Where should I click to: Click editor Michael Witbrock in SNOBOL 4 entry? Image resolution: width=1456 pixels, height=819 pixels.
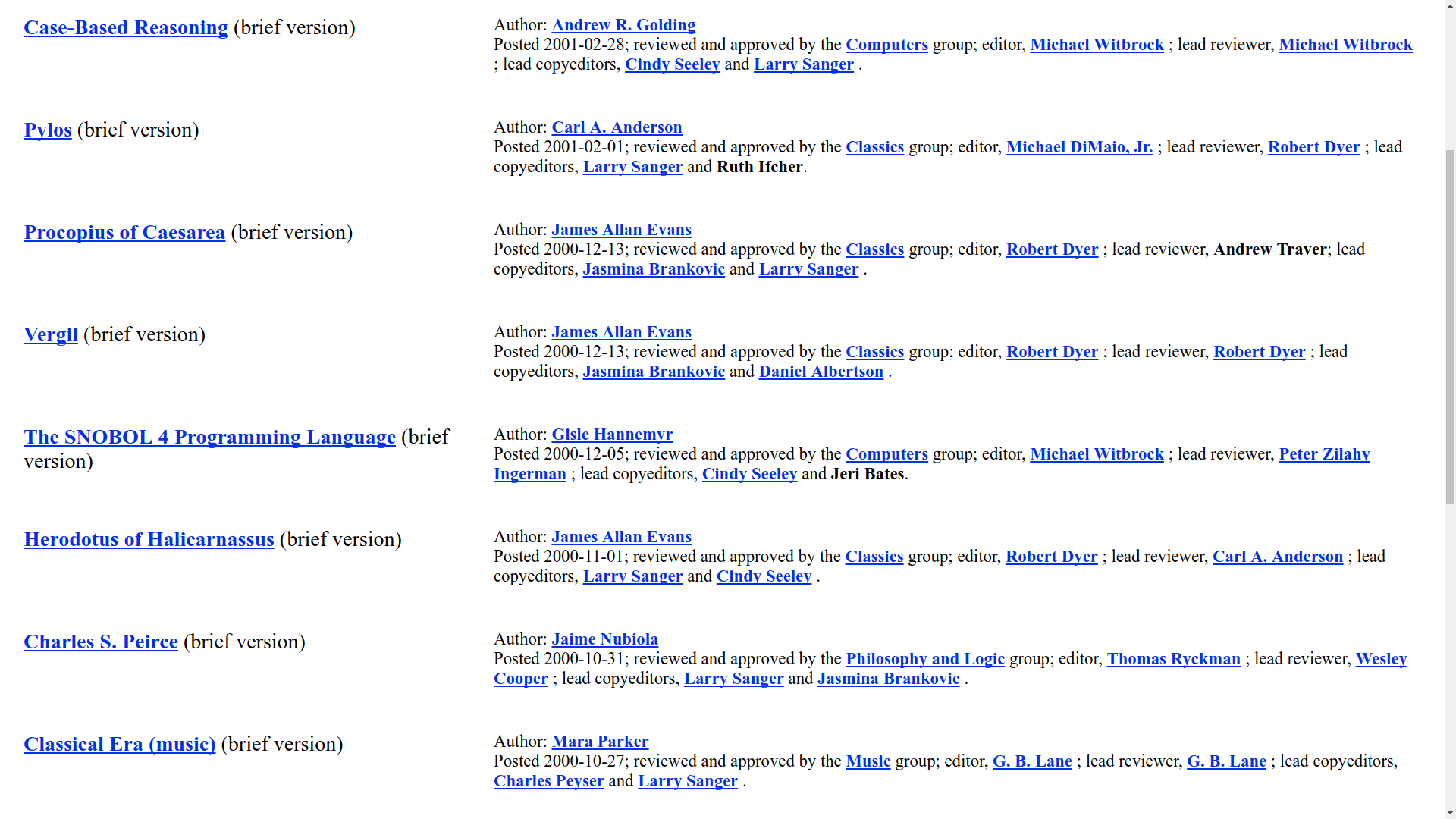[1097, 454]
